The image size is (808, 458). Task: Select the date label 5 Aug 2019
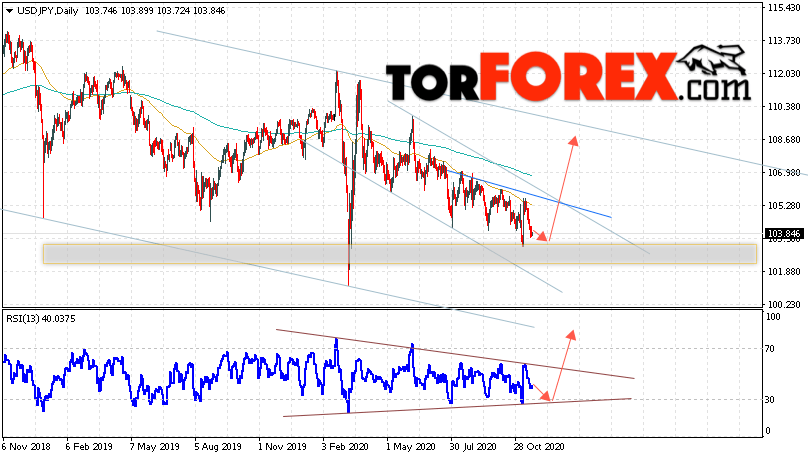click(x=217, y=446)
